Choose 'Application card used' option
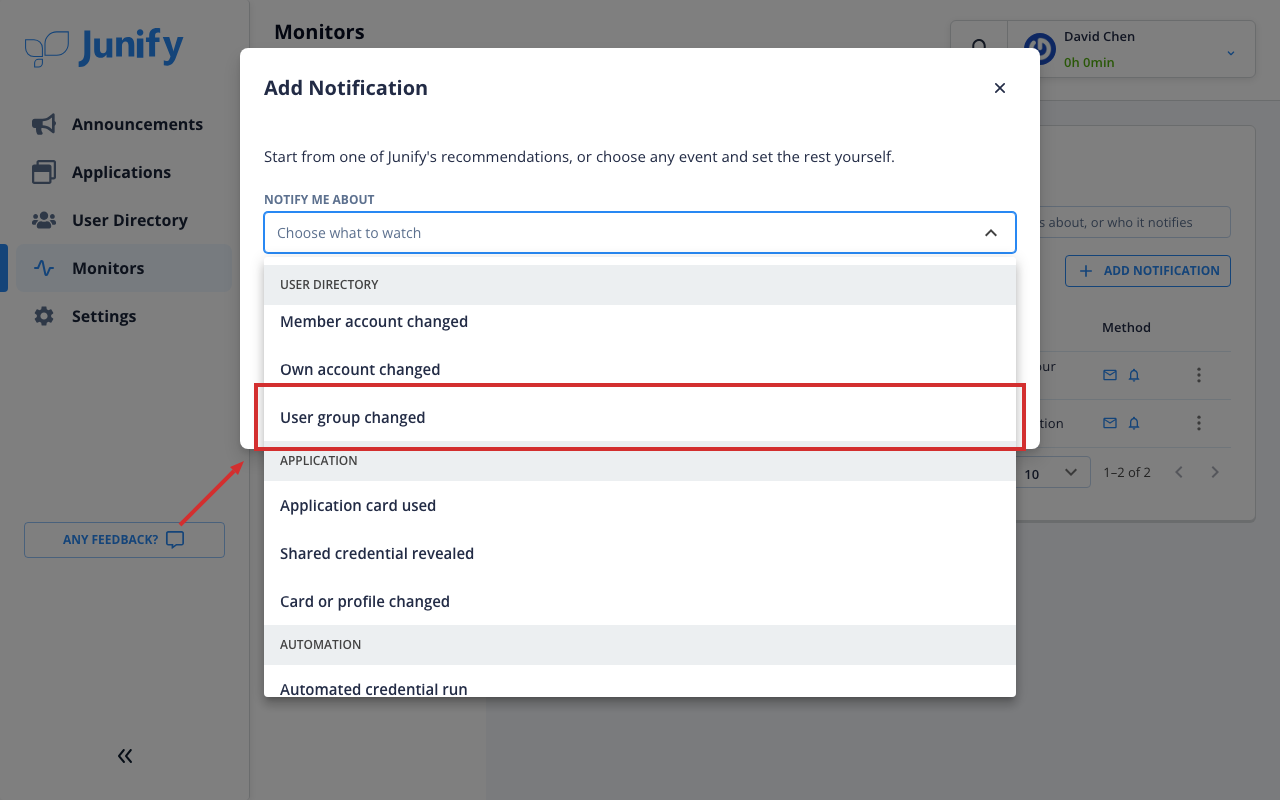The width and height of the screenshot is (1280, 800). coord(640,505)
